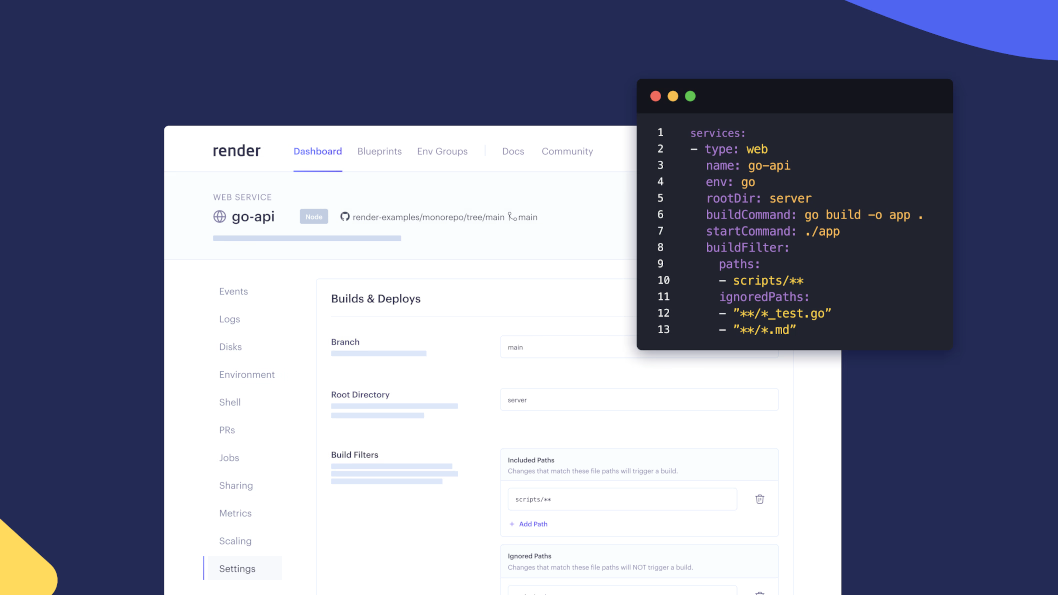Click the render logo

point(236,151)
